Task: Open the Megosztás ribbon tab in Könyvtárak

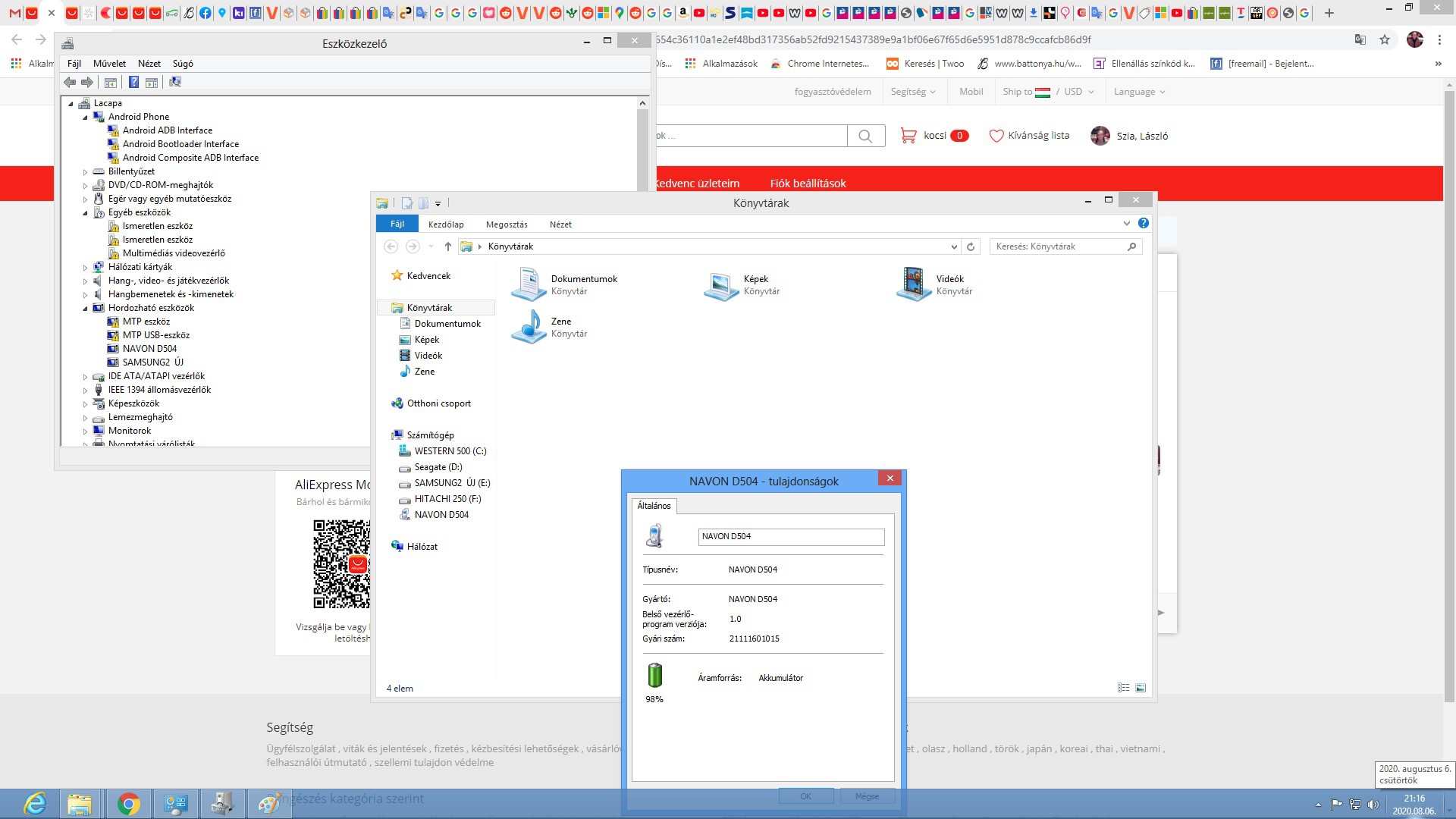Action: 507,224
